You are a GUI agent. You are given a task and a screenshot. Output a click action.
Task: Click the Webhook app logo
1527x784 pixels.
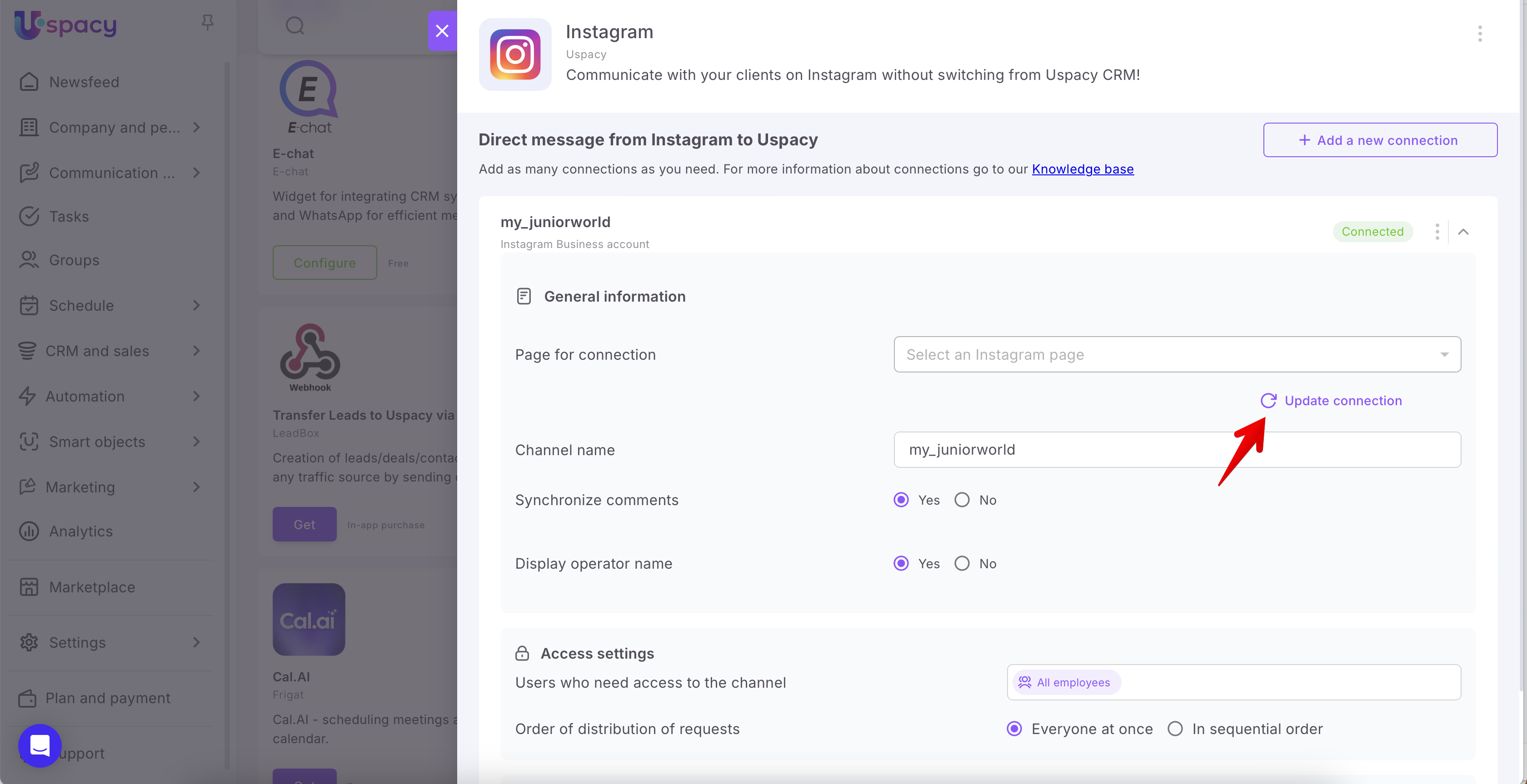309,357
